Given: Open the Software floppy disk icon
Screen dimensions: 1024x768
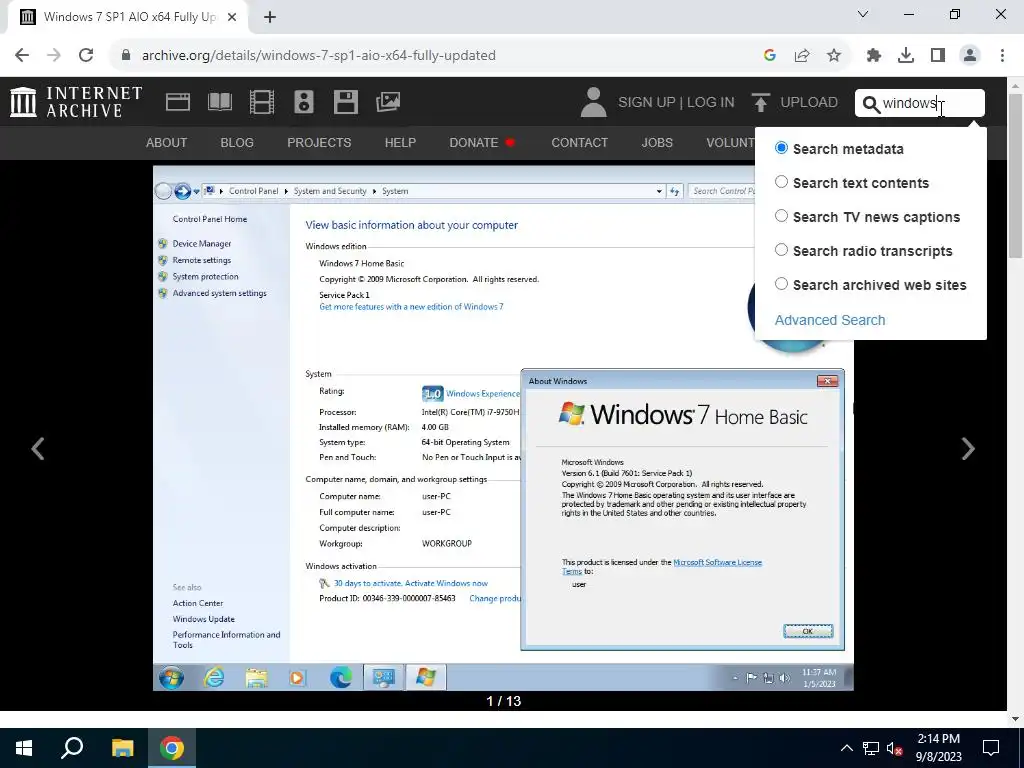Looking at the screenshot, I should [345, 103].
